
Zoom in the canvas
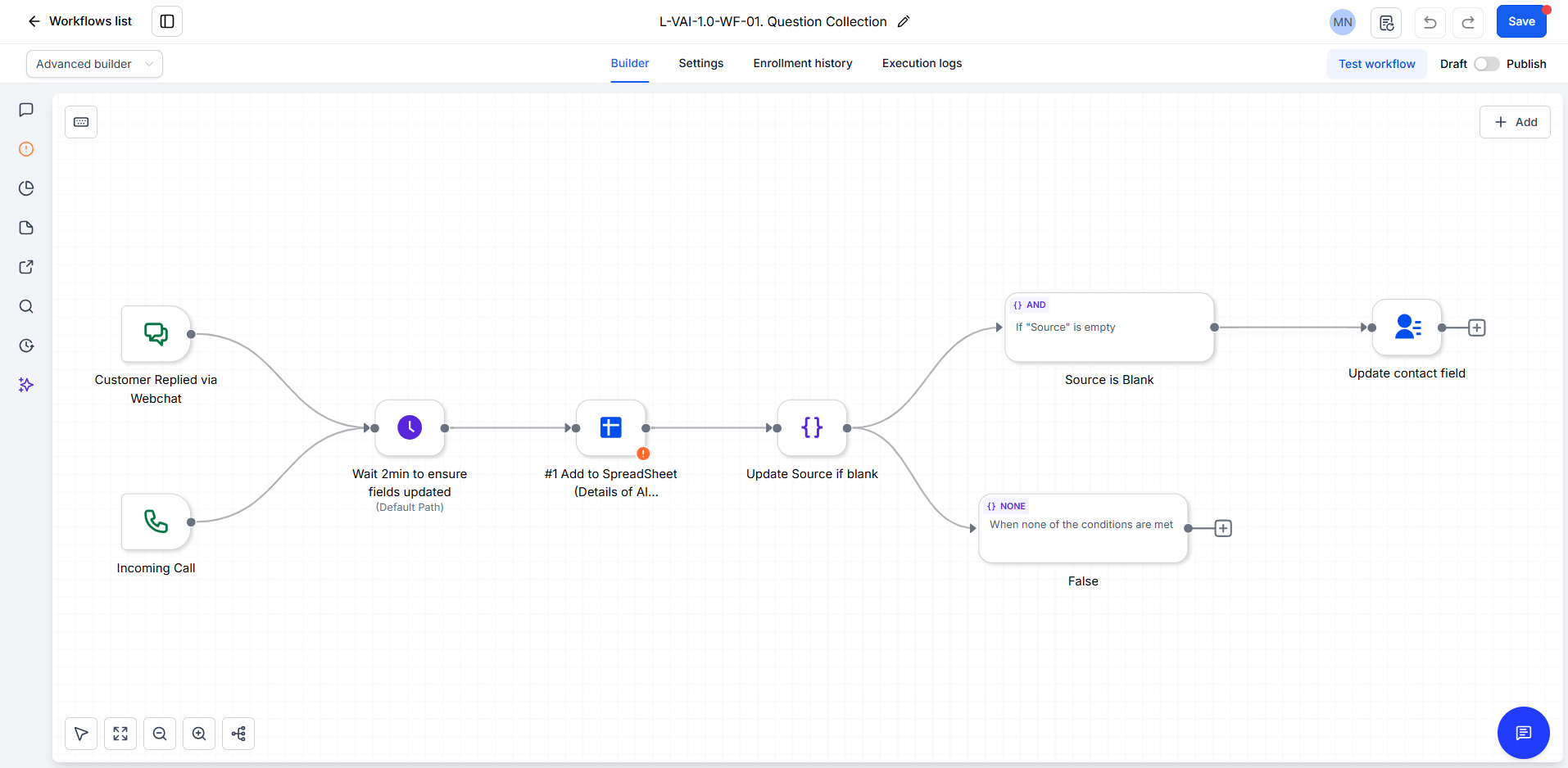199,734
